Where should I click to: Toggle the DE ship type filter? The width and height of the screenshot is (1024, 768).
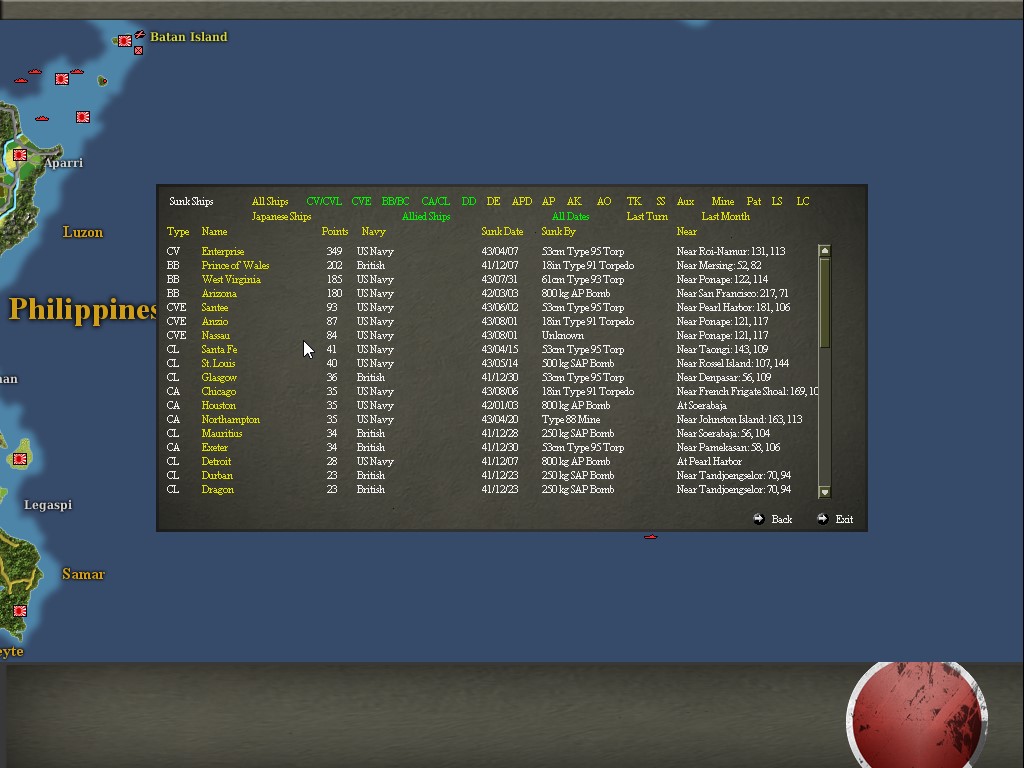point(493,202)
